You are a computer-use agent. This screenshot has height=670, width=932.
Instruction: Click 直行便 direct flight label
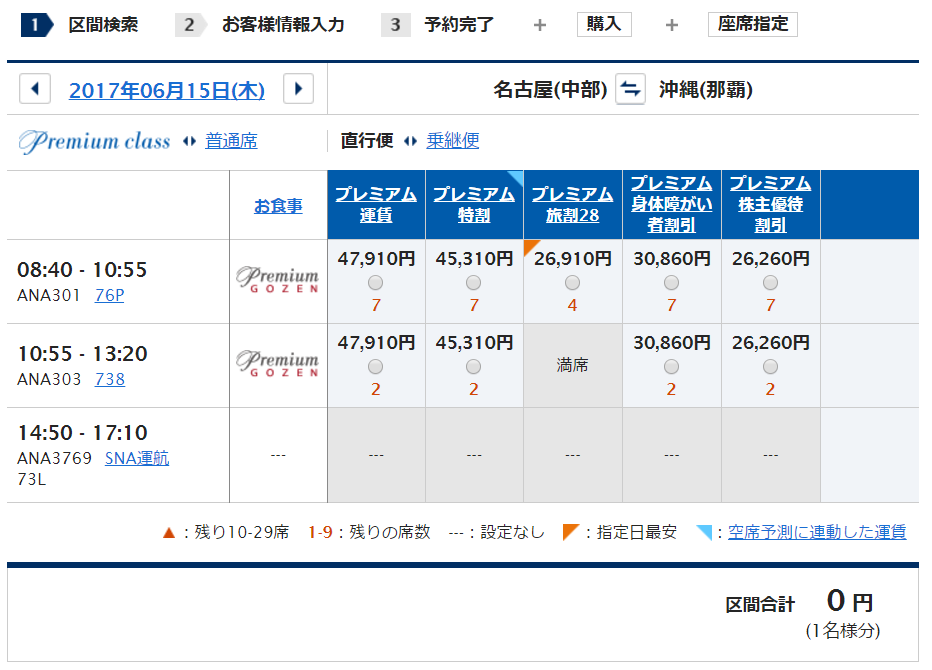(x=367, y=140)
